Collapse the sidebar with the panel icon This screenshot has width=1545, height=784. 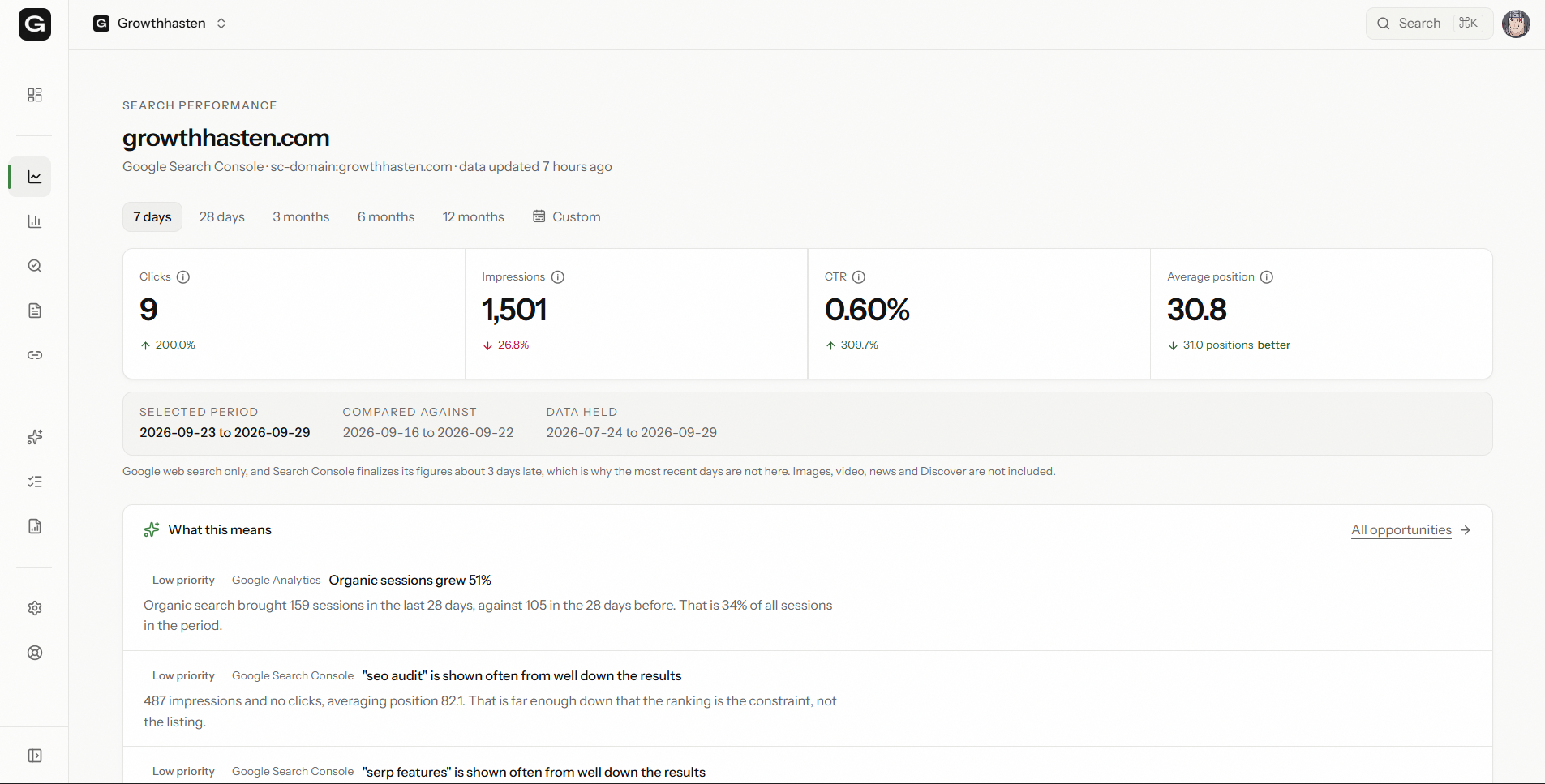point(35,756)
